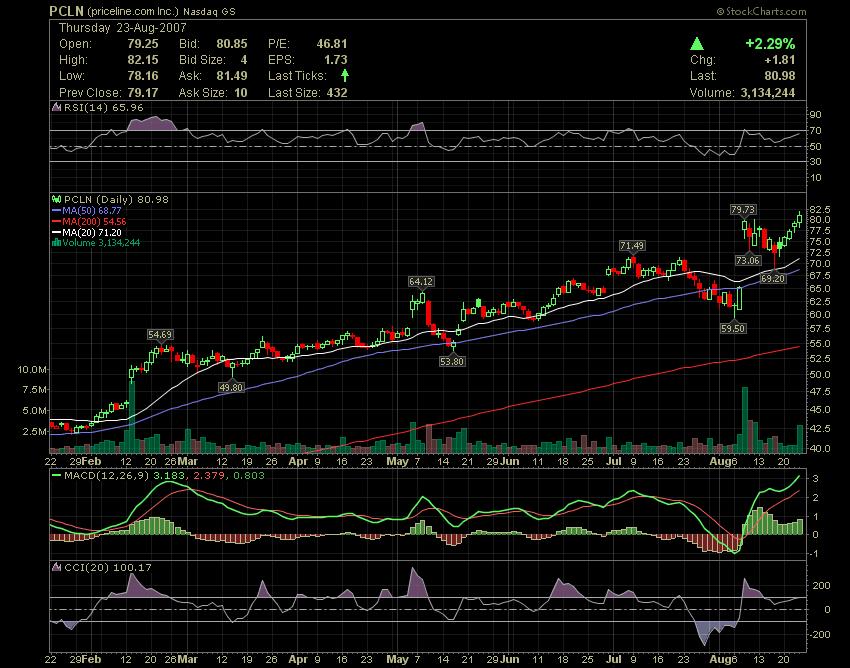Click the green up-arrow change indicator
The width and height of the screenshot is (850, 668).
pos(697,43)
